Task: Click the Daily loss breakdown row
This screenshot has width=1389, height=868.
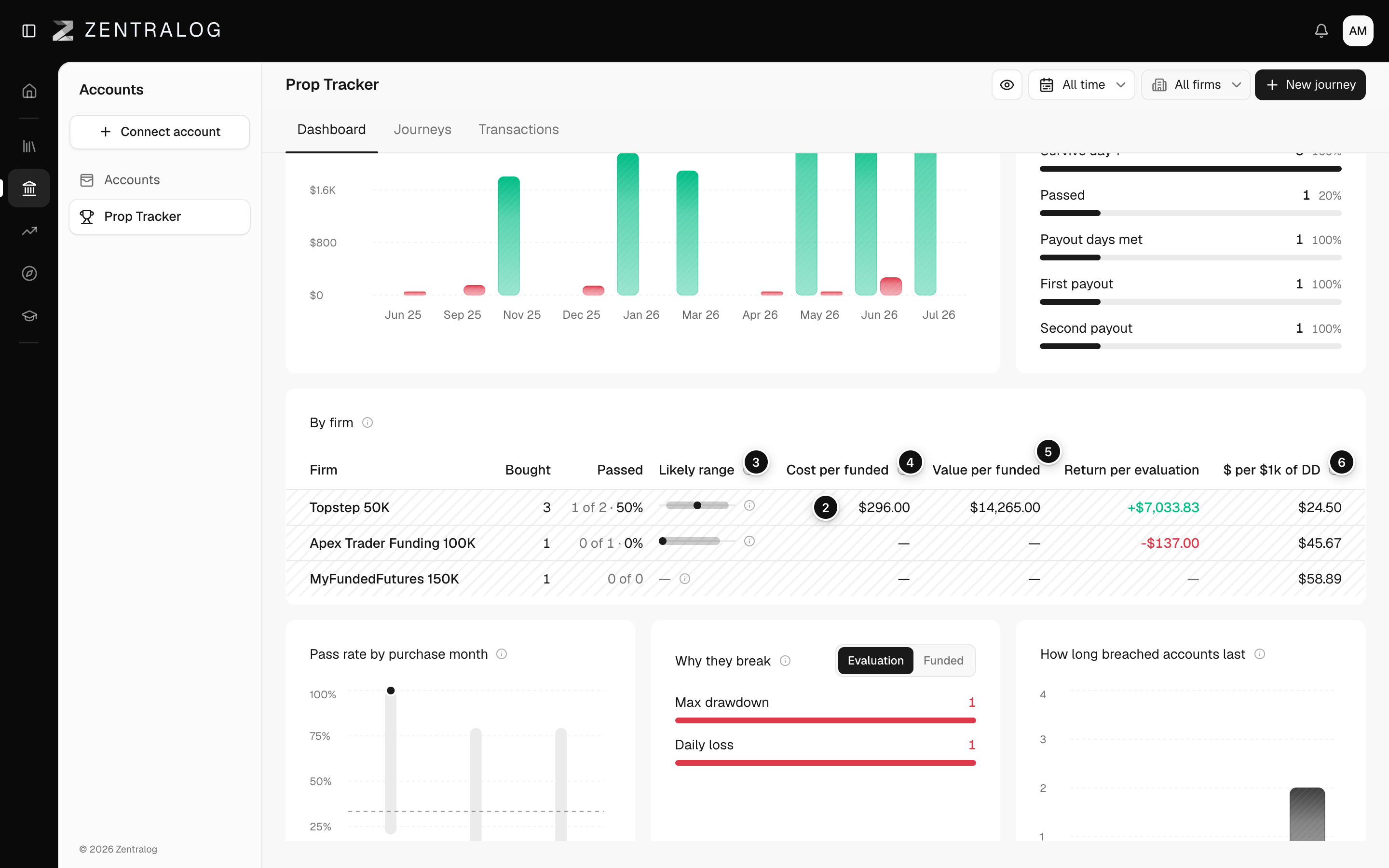Action: [x=825, y=751]
